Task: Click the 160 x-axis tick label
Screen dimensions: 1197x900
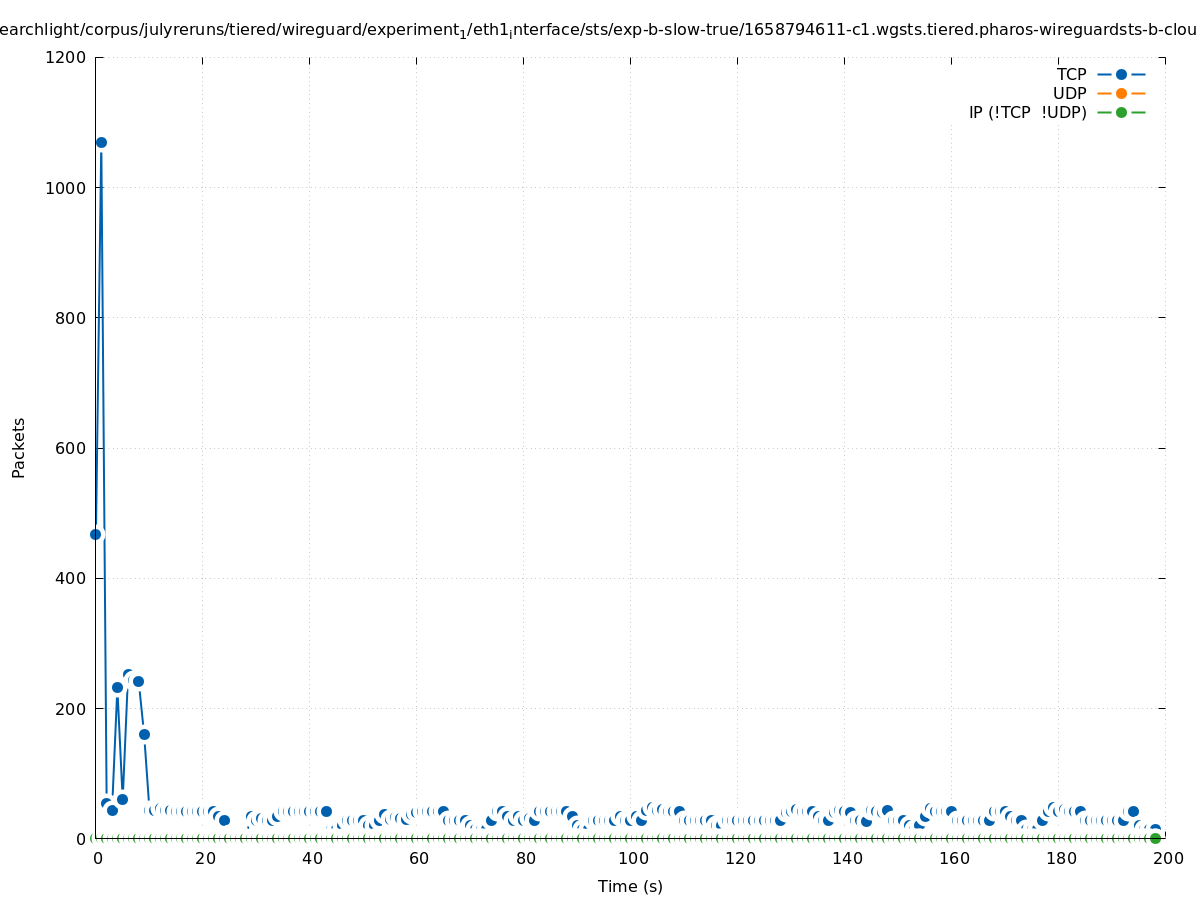Action: click(953, 858)
